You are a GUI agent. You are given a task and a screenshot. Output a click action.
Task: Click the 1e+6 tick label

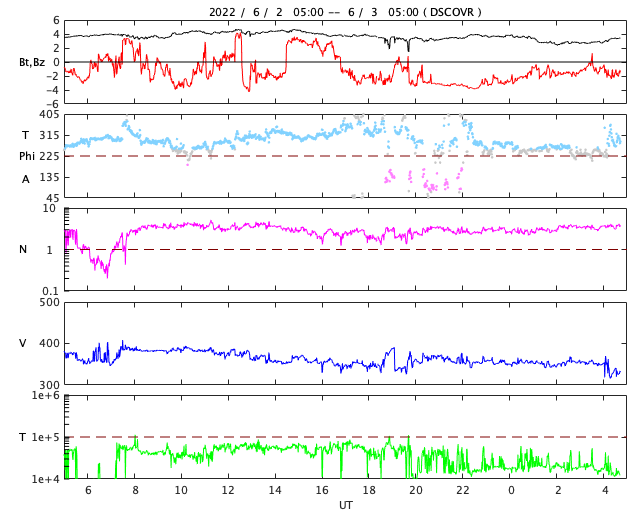tap(46, 396)
